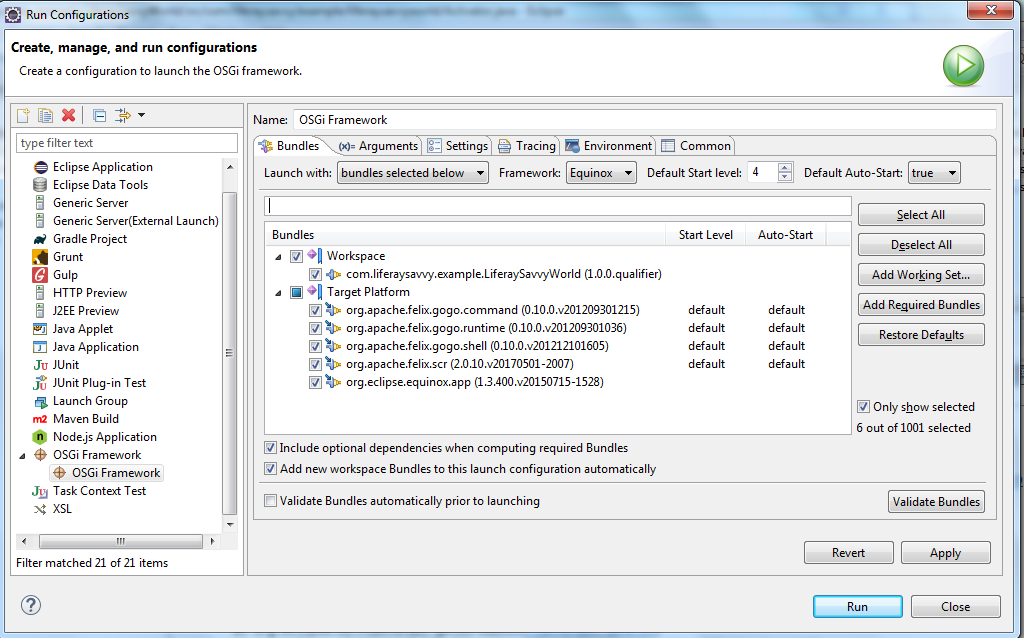Toggle Add new workspace Bundles automatically checkbox

point(270,469)
